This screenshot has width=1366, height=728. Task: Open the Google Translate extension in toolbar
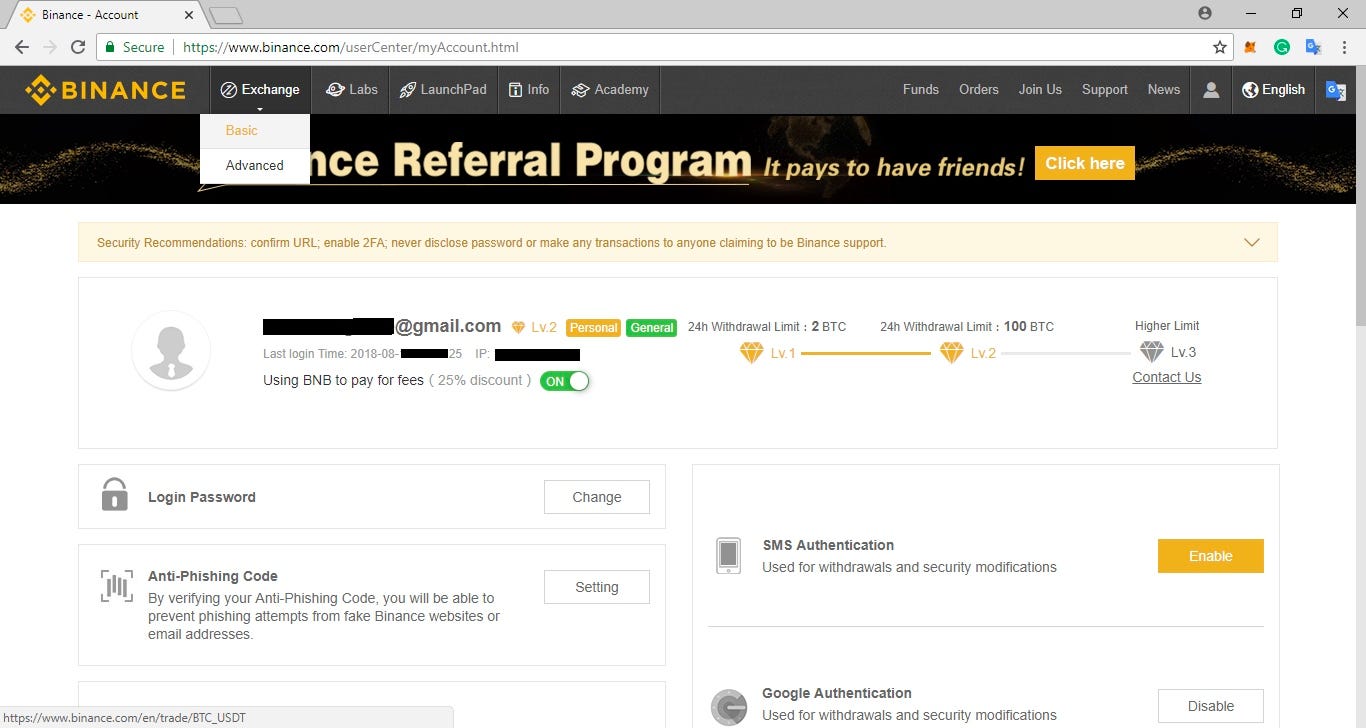[x=1313, y=47]
